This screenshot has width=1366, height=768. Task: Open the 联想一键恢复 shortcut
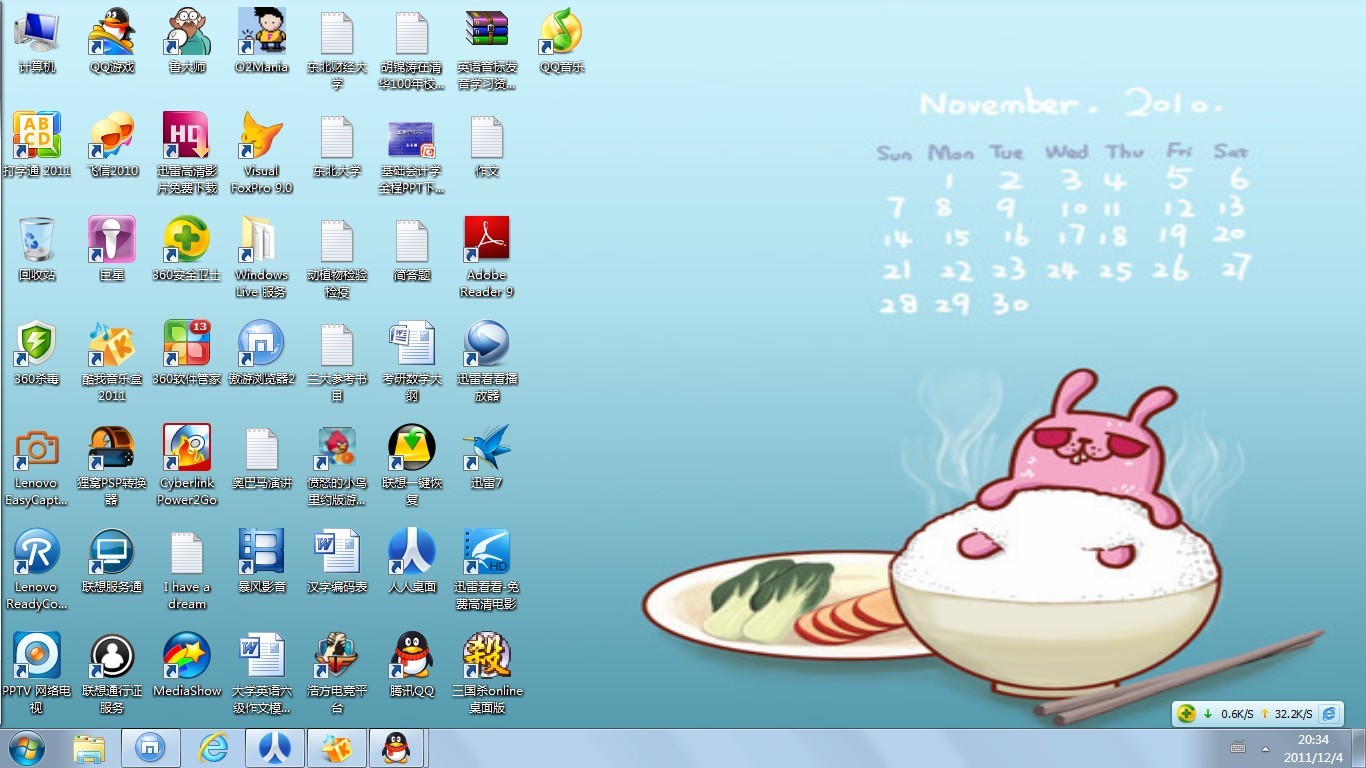click(412, 465)
